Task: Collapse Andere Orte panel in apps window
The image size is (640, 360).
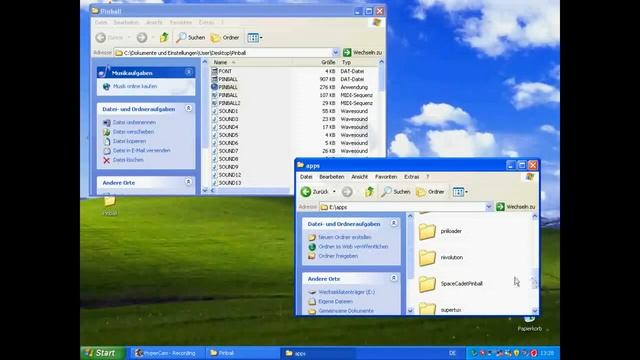Action: click(x=394, y=278)
